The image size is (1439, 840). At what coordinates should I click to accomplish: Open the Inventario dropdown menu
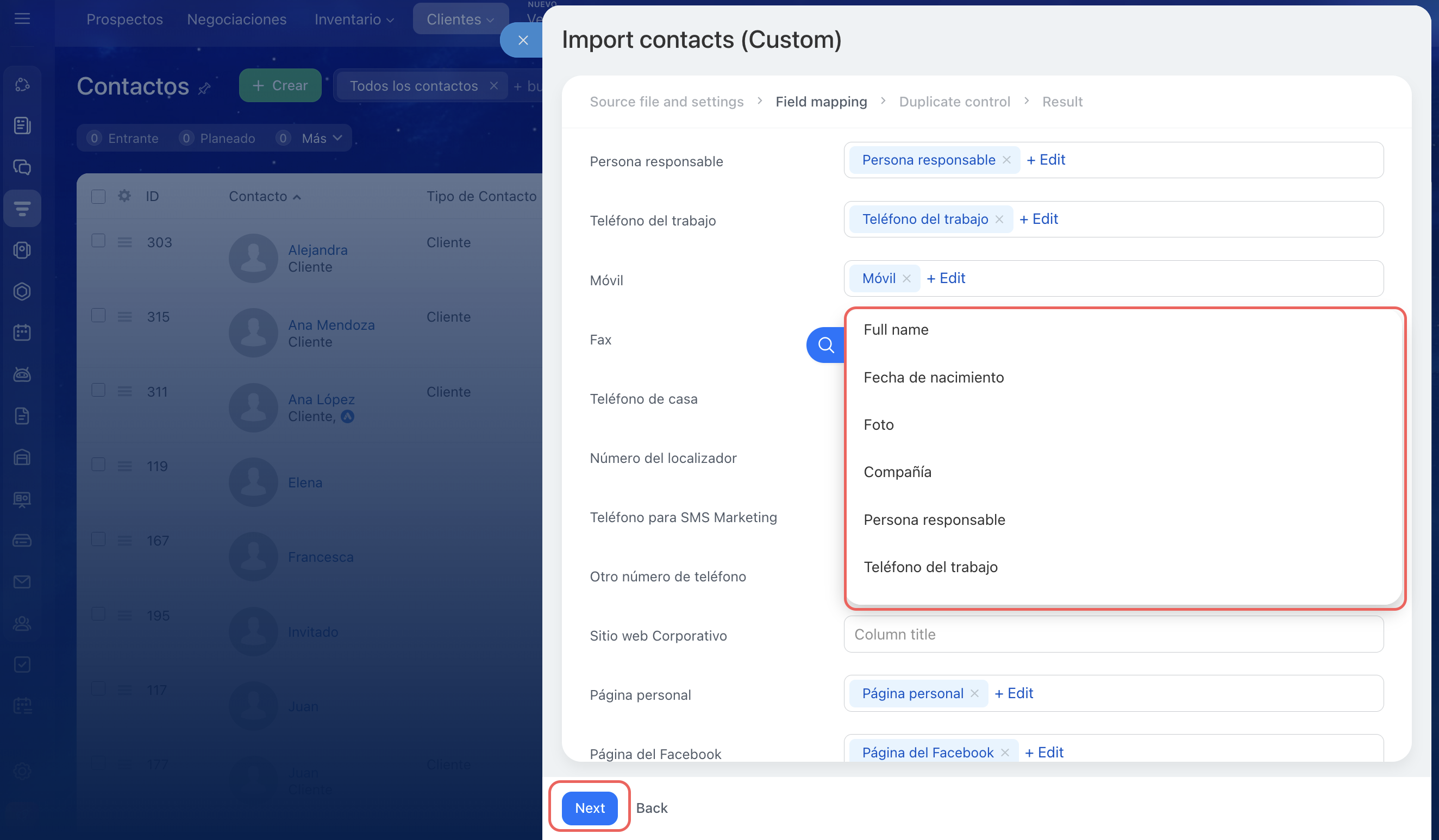354,20
